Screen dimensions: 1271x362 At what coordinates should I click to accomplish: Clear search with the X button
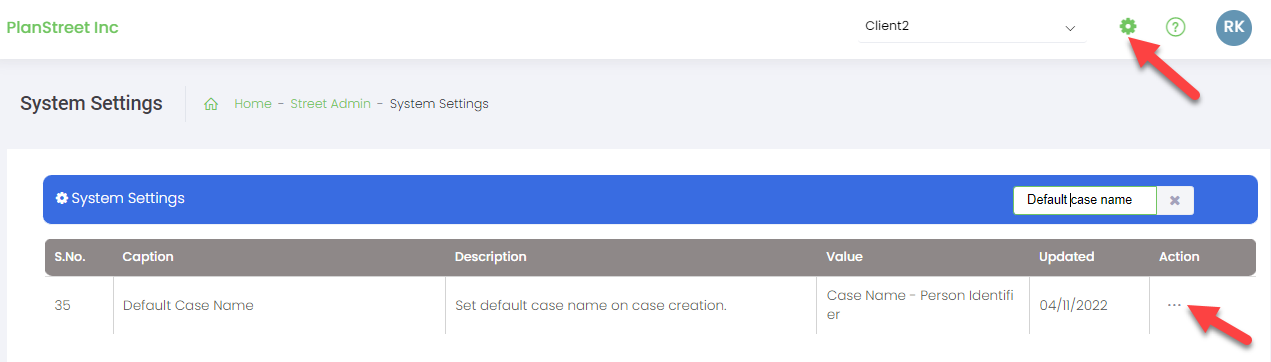pos(1175,200)
